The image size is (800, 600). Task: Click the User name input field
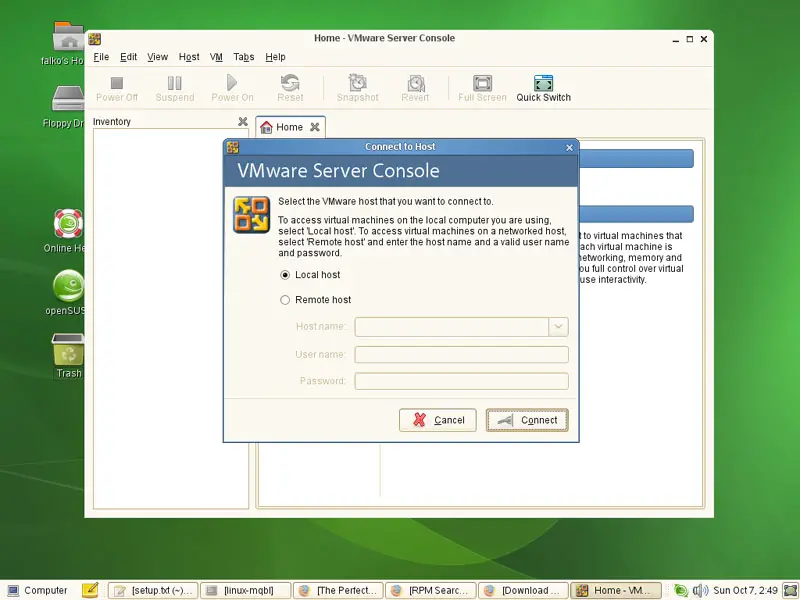click(x=461, y=354)
